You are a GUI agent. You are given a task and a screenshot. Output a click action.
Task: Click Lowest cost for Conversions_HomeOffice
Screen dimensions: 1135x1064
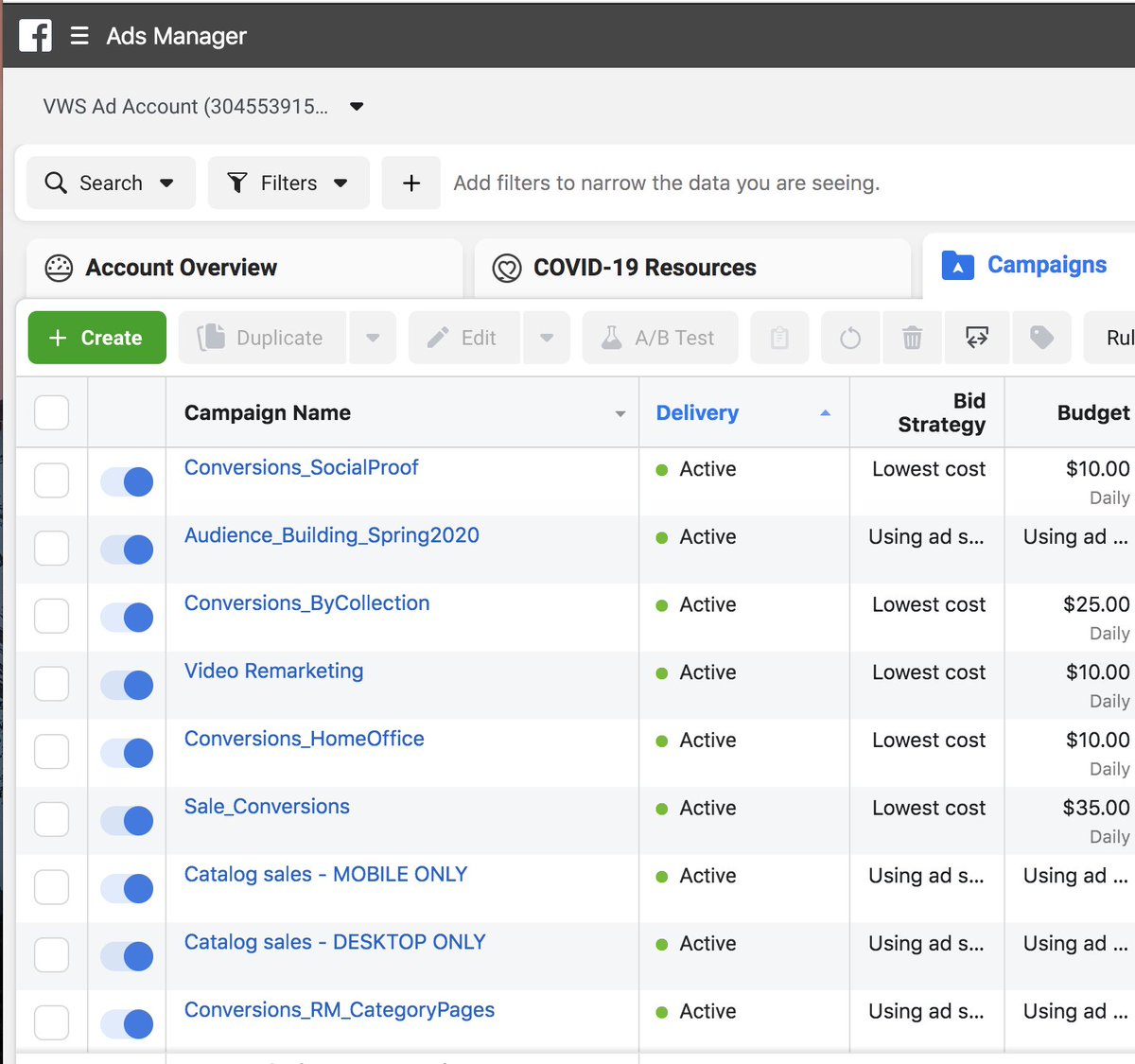[x=929, y=741]
